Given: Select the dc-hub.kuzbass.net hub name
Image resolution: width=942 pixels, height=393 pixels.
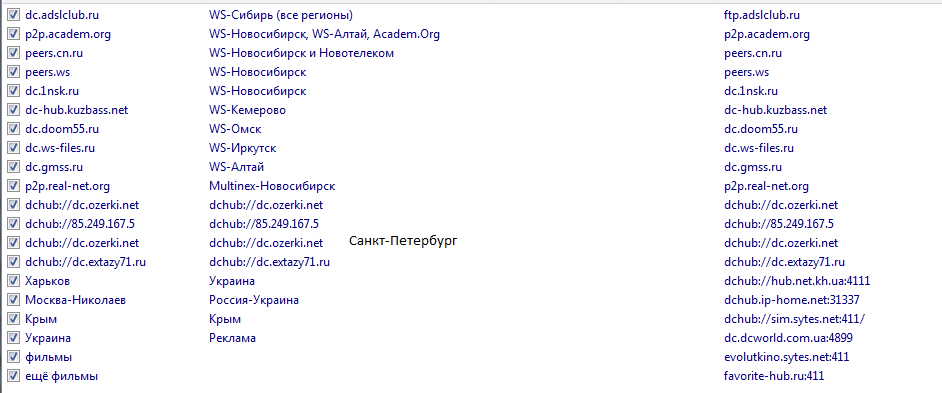Looking at the screenshot, I should [76, 110].
